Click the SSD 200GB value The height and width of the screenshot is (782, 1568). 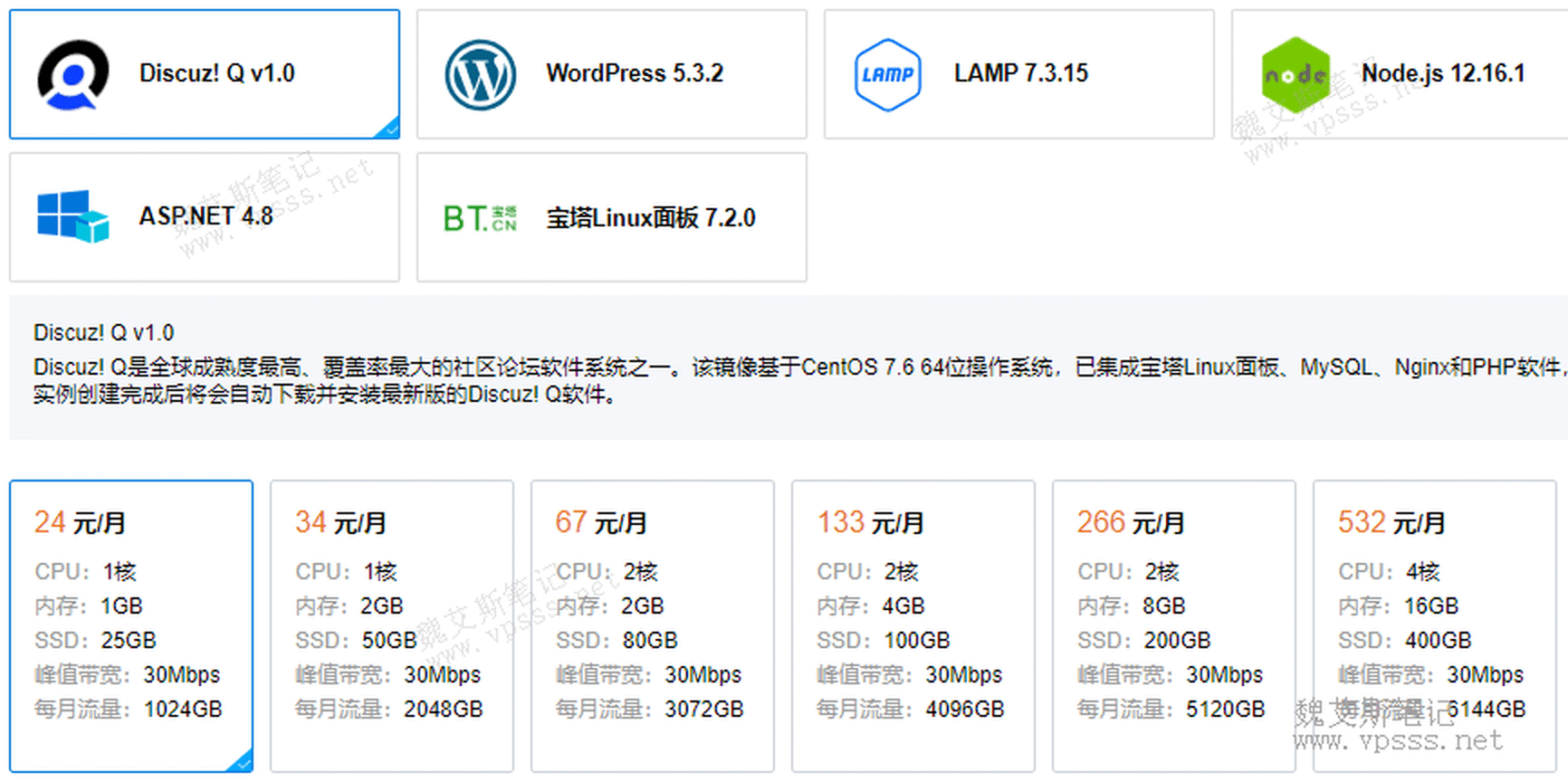coord(1178,640)
